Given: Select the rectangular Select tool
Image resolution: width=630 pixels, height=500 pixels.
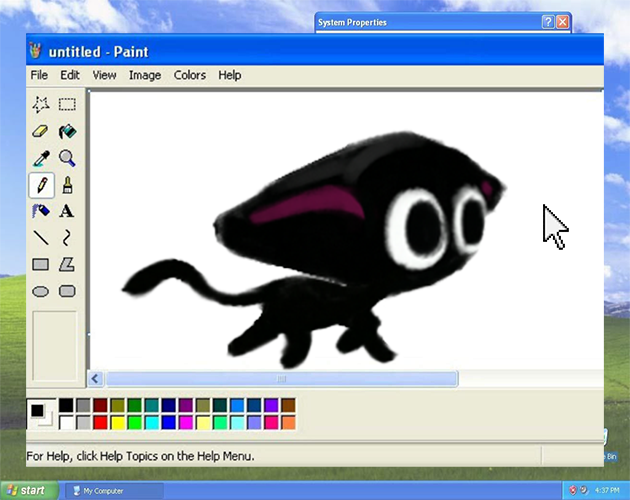Looking at the screenshot, I should tap(67, 105).
